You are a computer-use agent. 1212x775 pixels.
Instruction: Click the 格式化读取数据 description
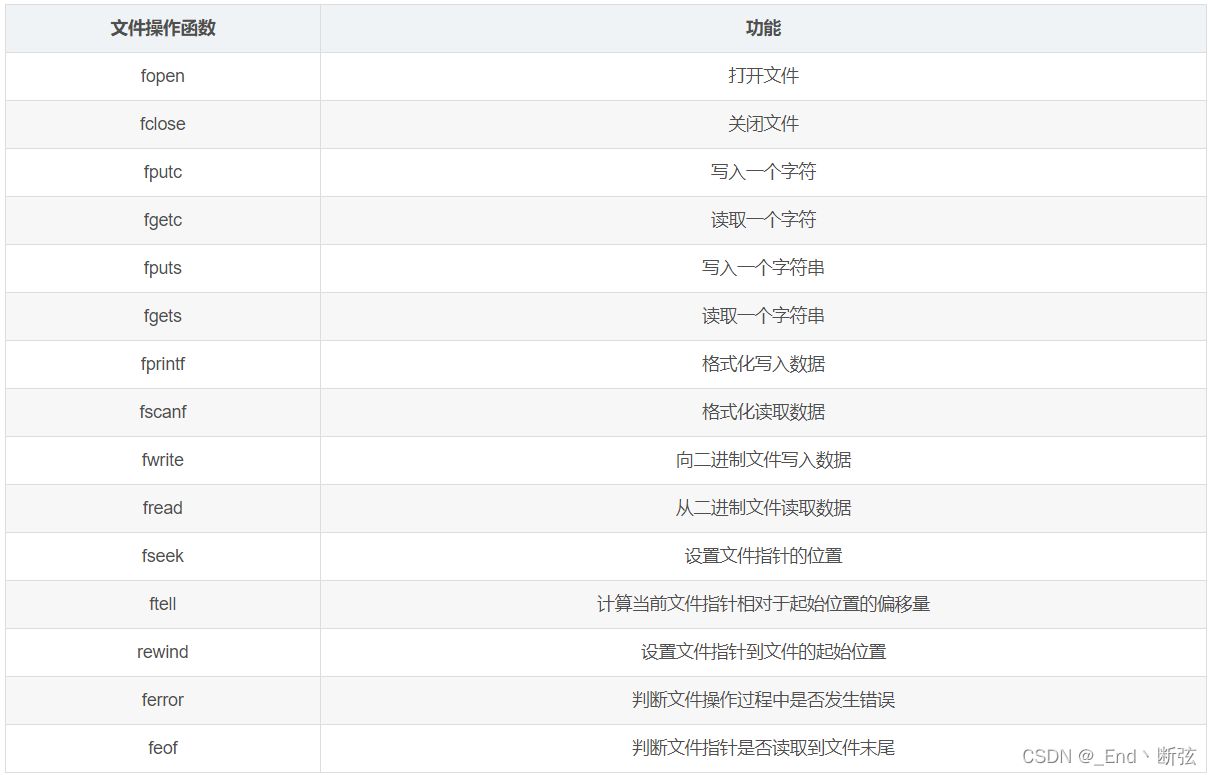[763, 412]
